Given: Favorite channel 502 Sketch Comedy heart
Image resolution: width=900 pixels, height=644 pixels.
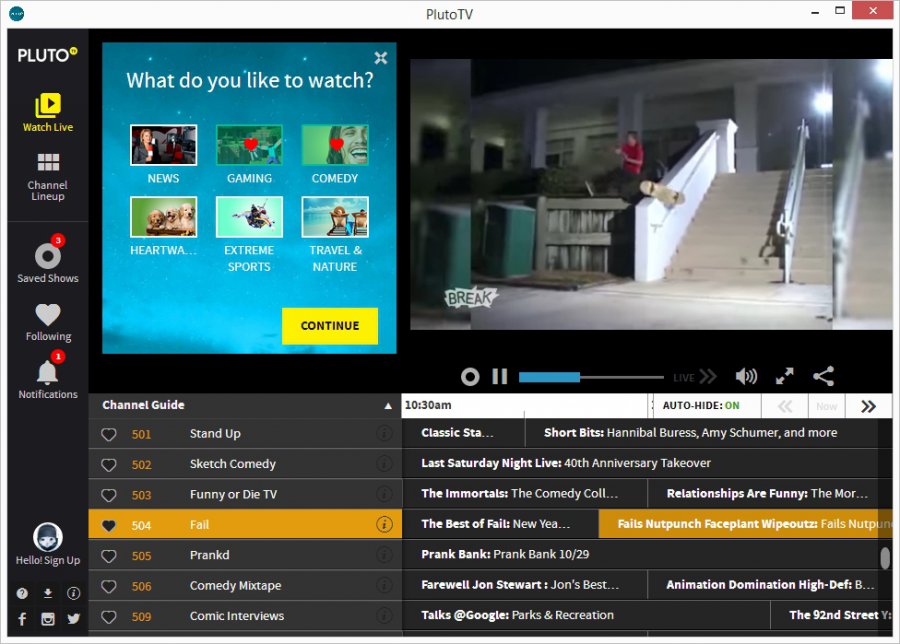Looking at the screenshot, I should [109, 465].
